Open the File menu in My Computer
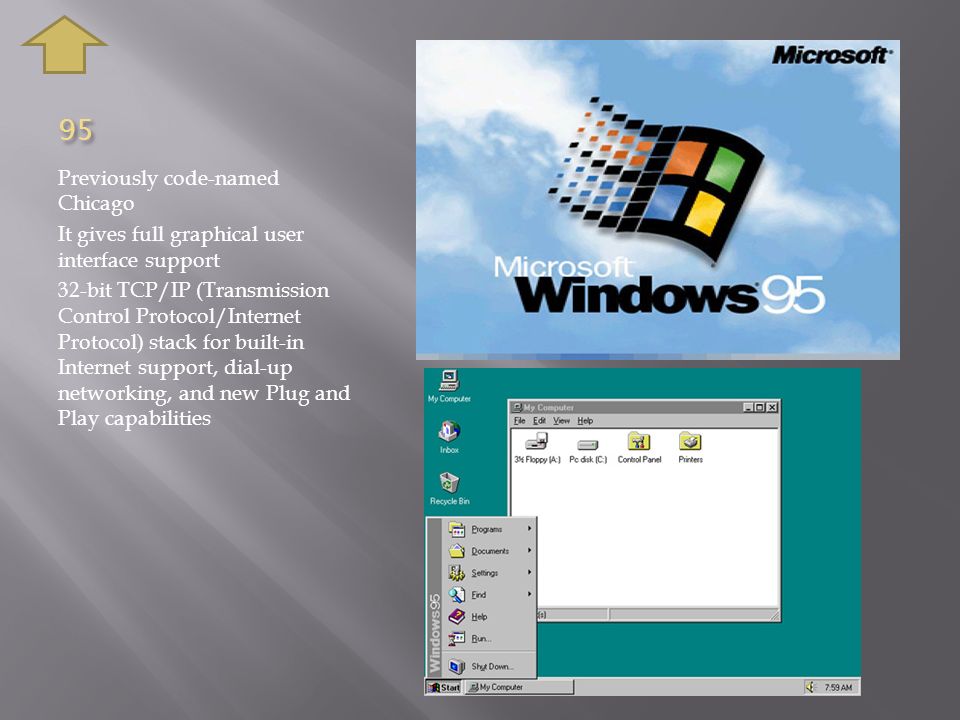 tap(520, 421)
